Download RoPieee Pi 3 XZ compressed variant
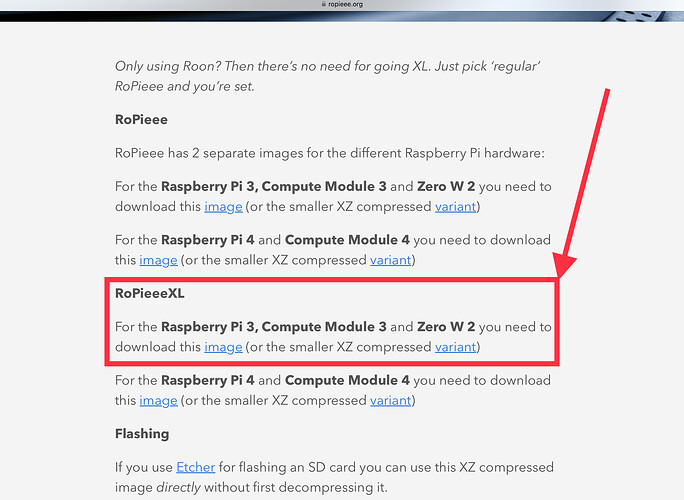This screenshot has width=684, height=500. tap(455, 206)
